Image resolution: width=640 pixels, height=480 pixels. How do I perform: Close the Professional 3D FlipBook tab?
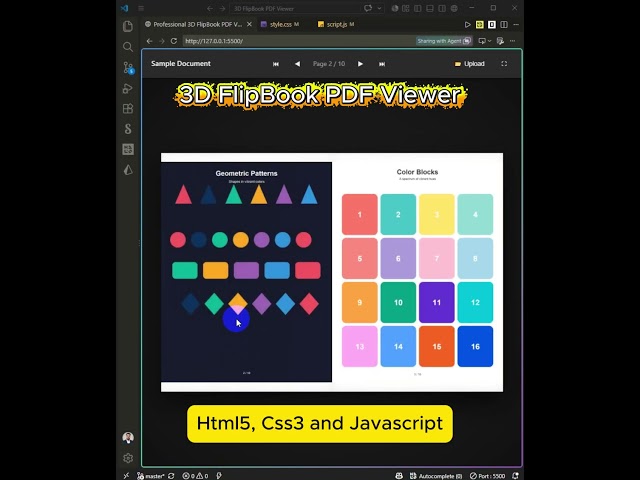(249, 24)
